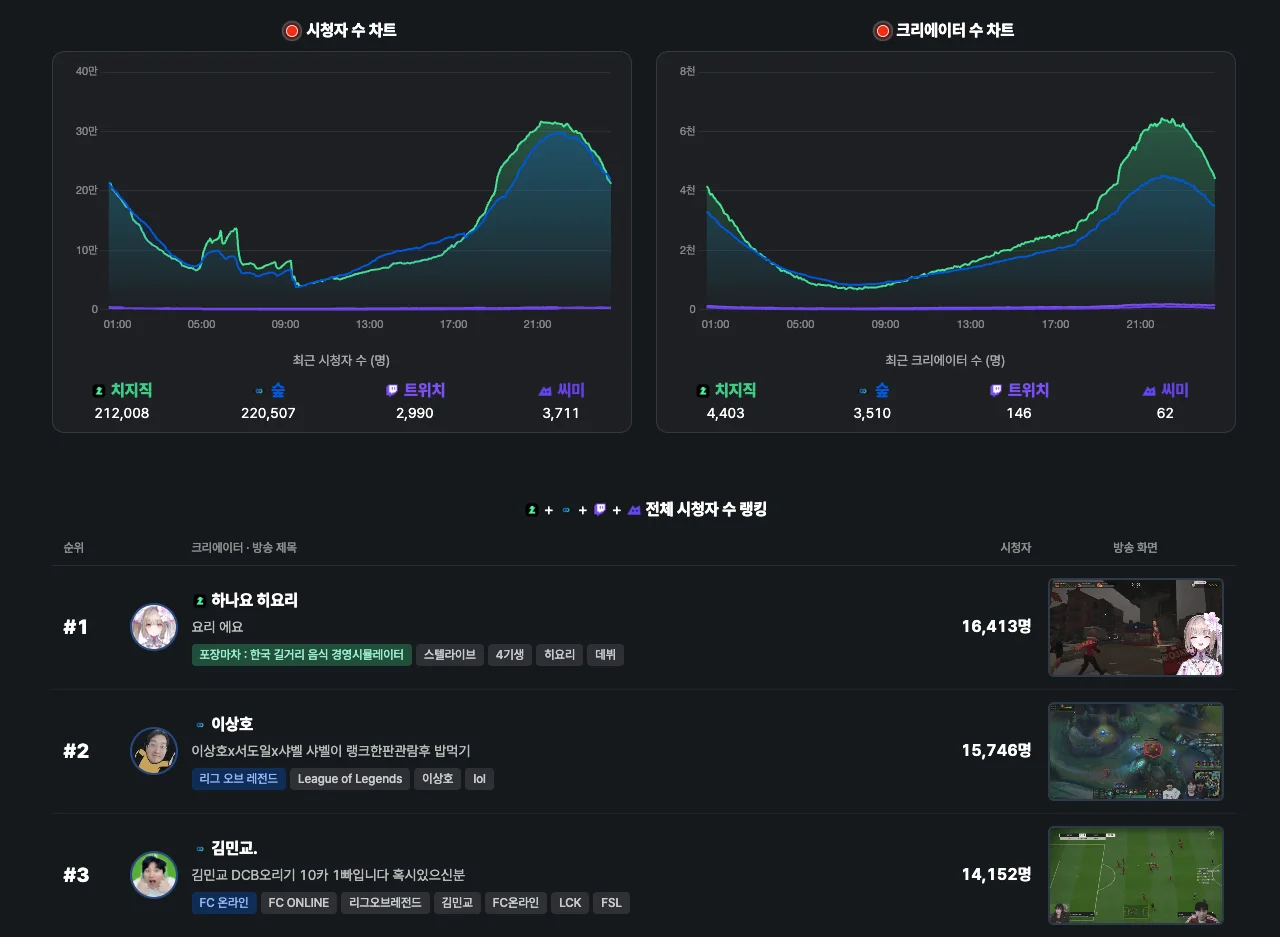1280x937 pixels.
Task: Click the red live indicator beside 시청자 수 차트
Action: [292, 31]
